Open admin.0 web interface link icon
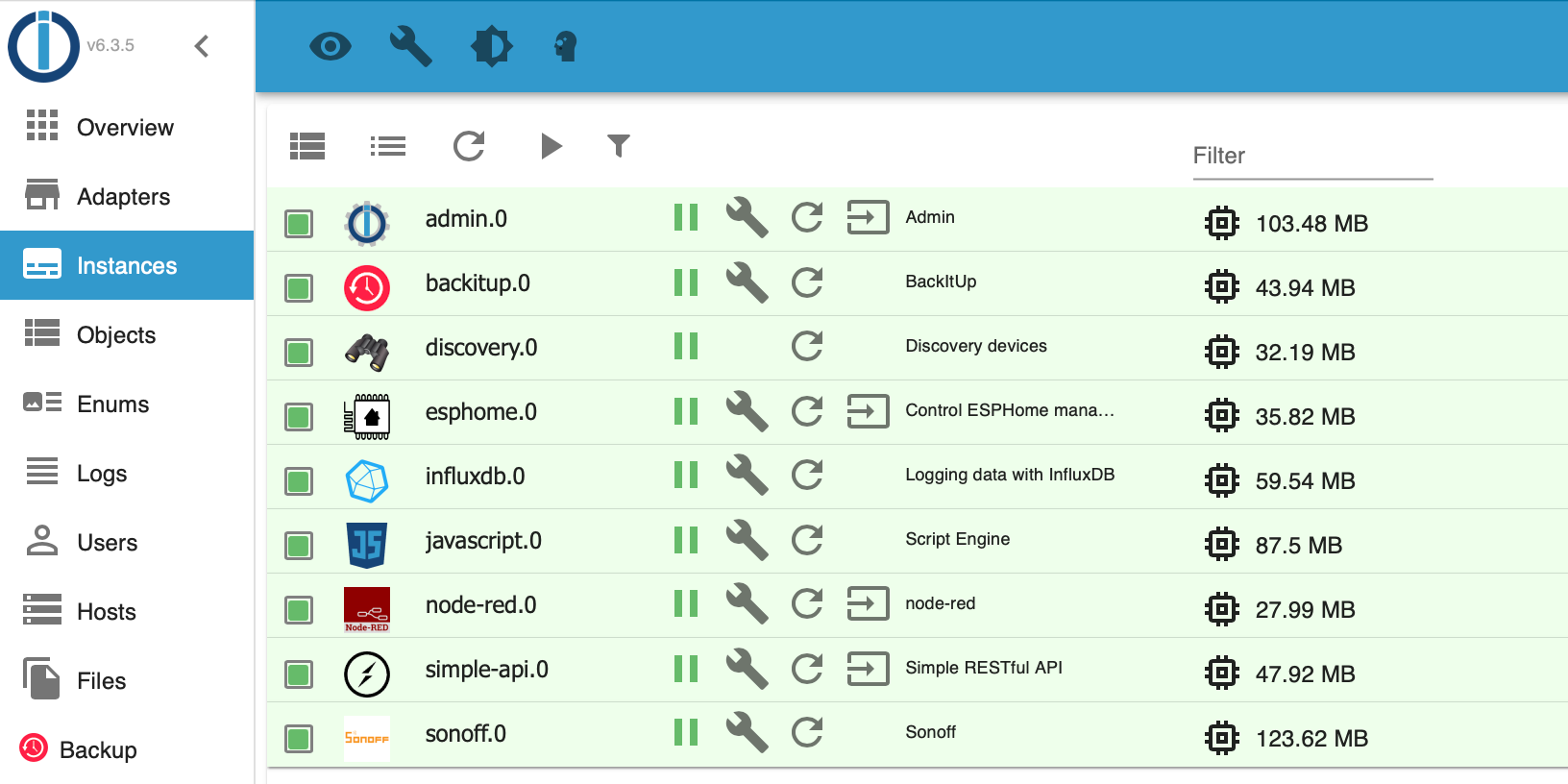This screenshot has height=784, width=1568. pyautogui.click(x=868, y=217)
